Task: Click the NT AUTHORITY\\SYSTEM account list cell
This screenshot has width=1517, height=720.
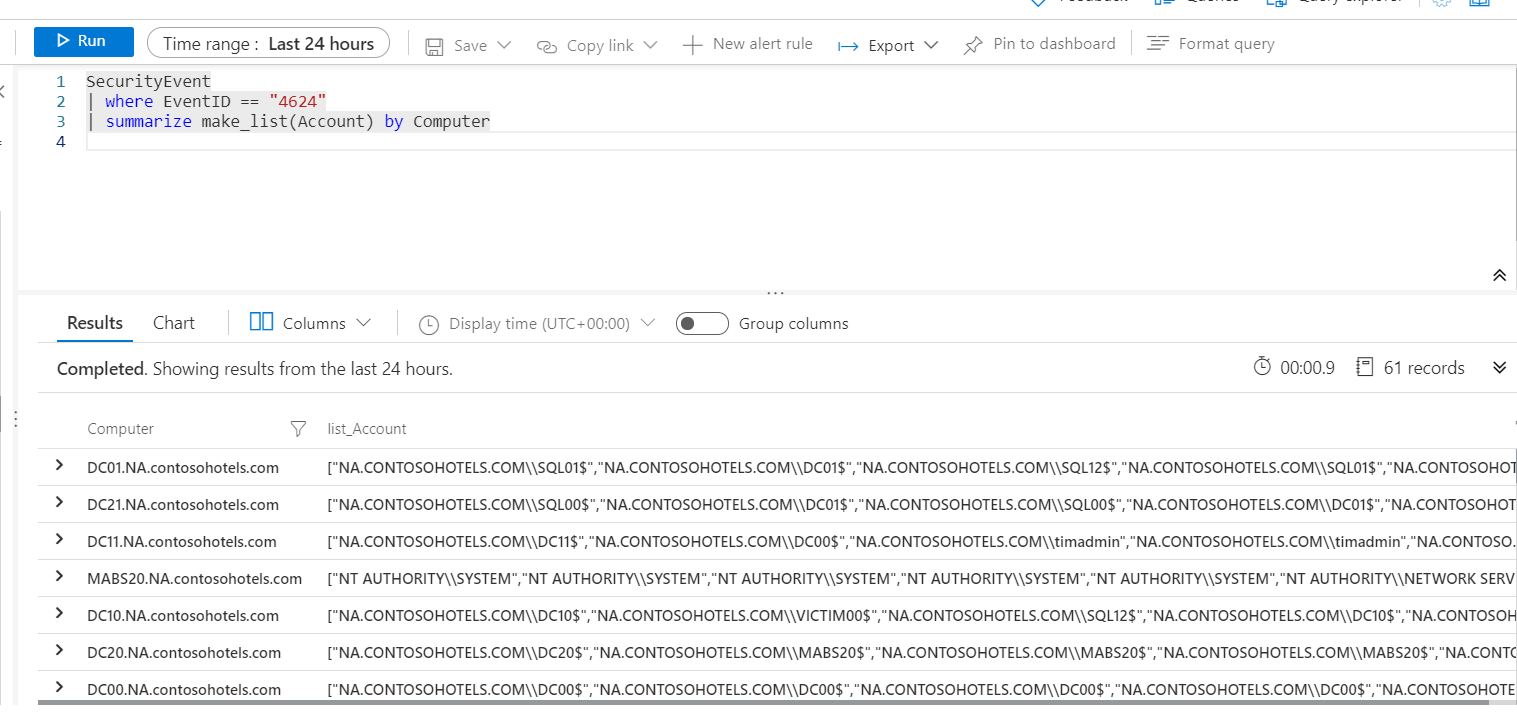Action: (921, 578)
